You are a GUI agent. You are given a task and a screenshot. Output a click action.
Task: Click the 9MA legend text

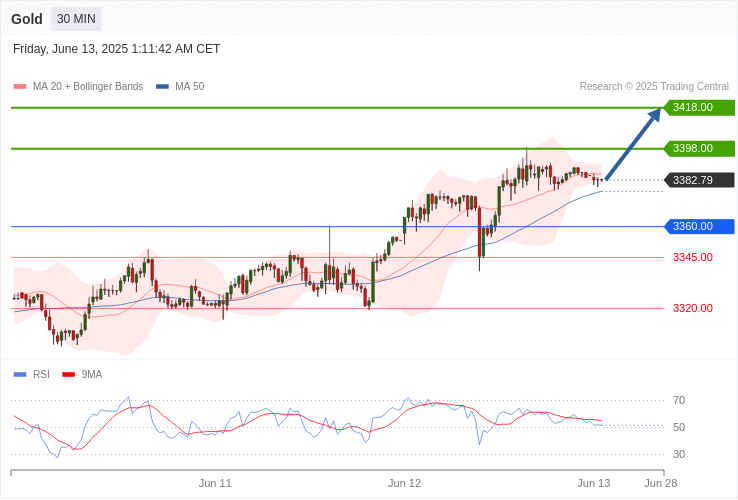click(92, 375)
